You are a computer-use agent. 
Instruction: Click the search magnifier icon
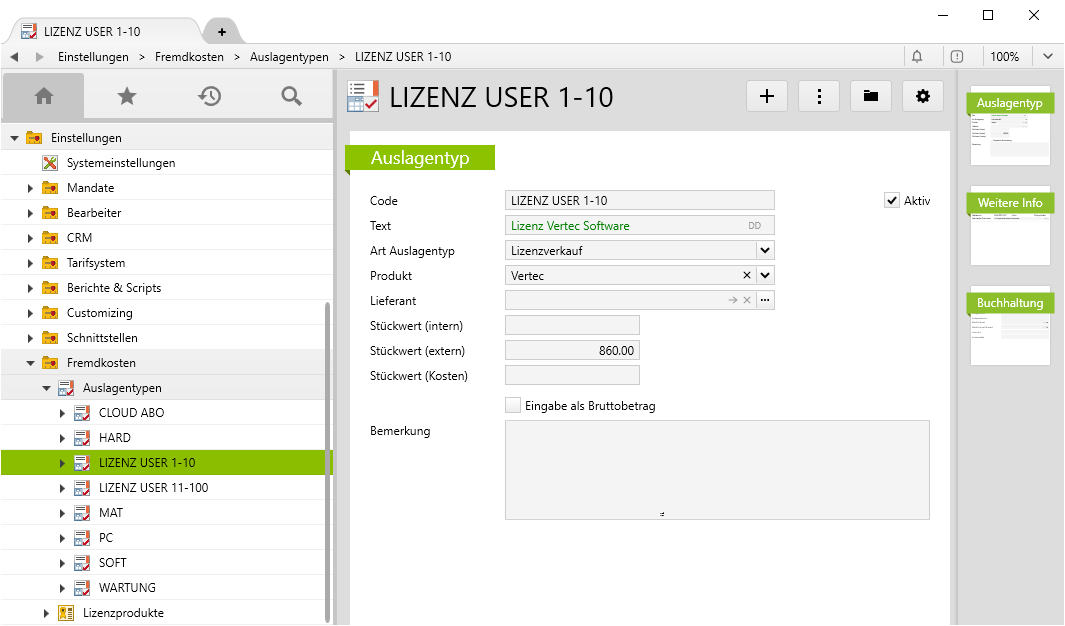coord(291,96)
